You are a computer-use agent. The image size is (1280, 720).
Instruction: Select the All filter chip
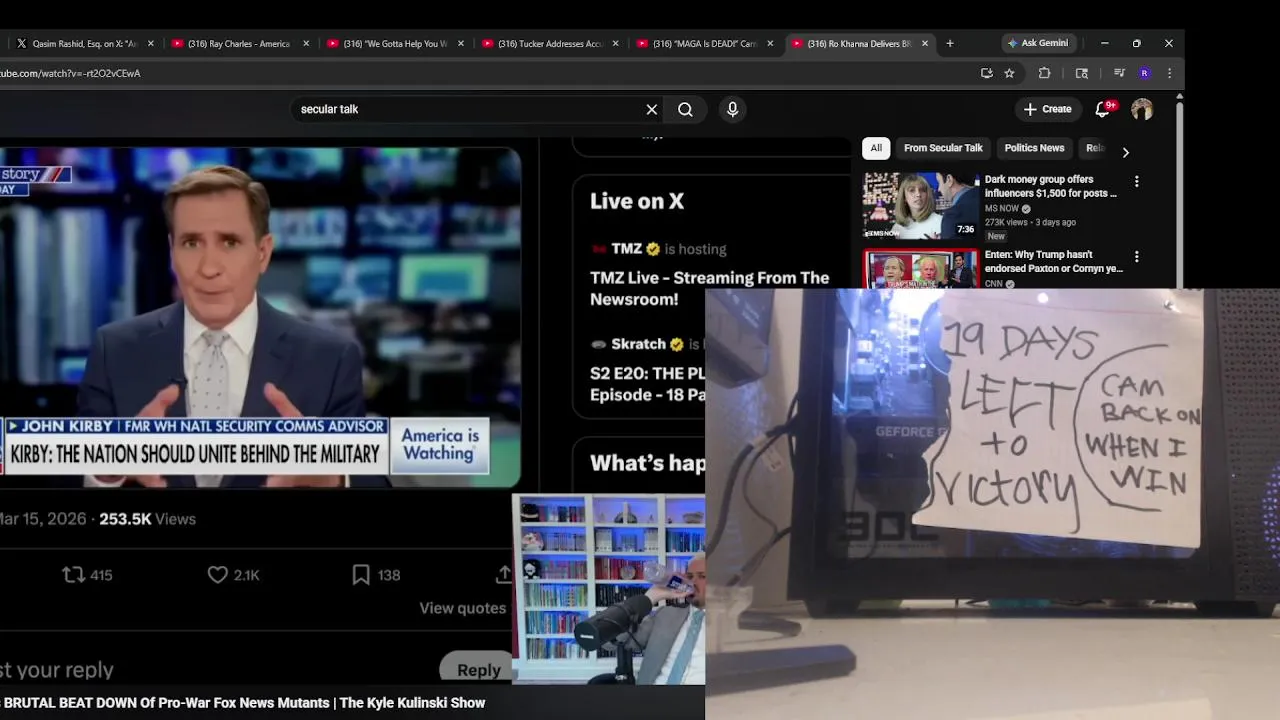[876, 148]
